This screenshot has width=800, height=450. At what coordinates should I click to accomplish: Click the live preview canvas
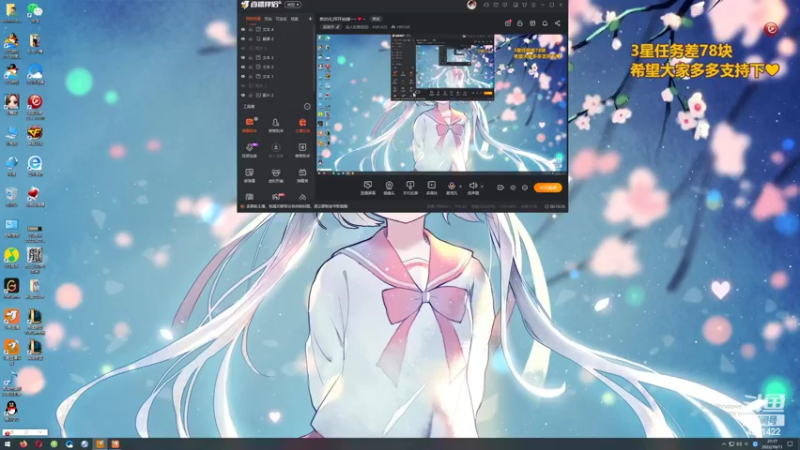tap(441, 103)
